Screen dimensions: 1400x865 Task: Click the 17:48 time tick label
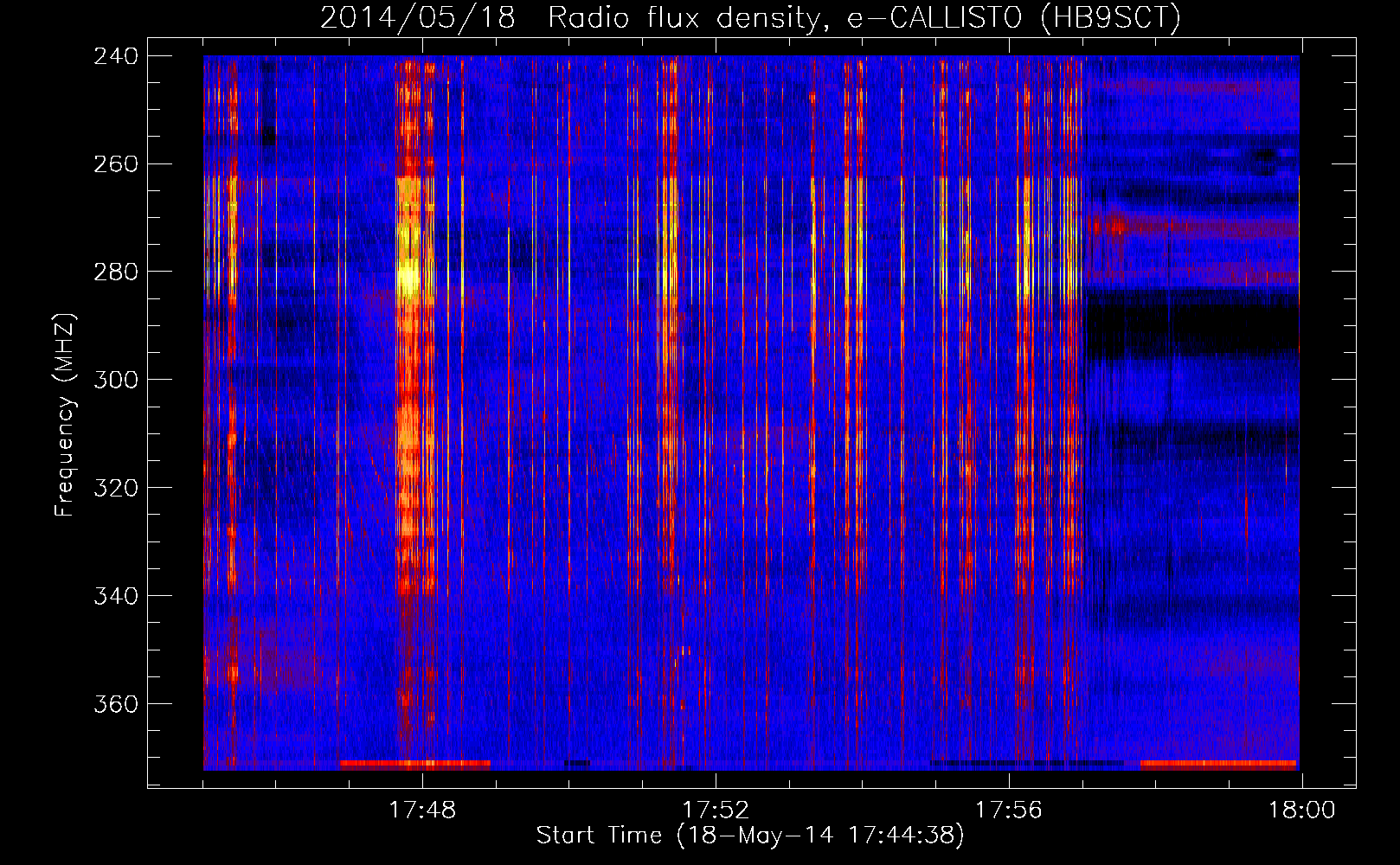pos(422,811)
